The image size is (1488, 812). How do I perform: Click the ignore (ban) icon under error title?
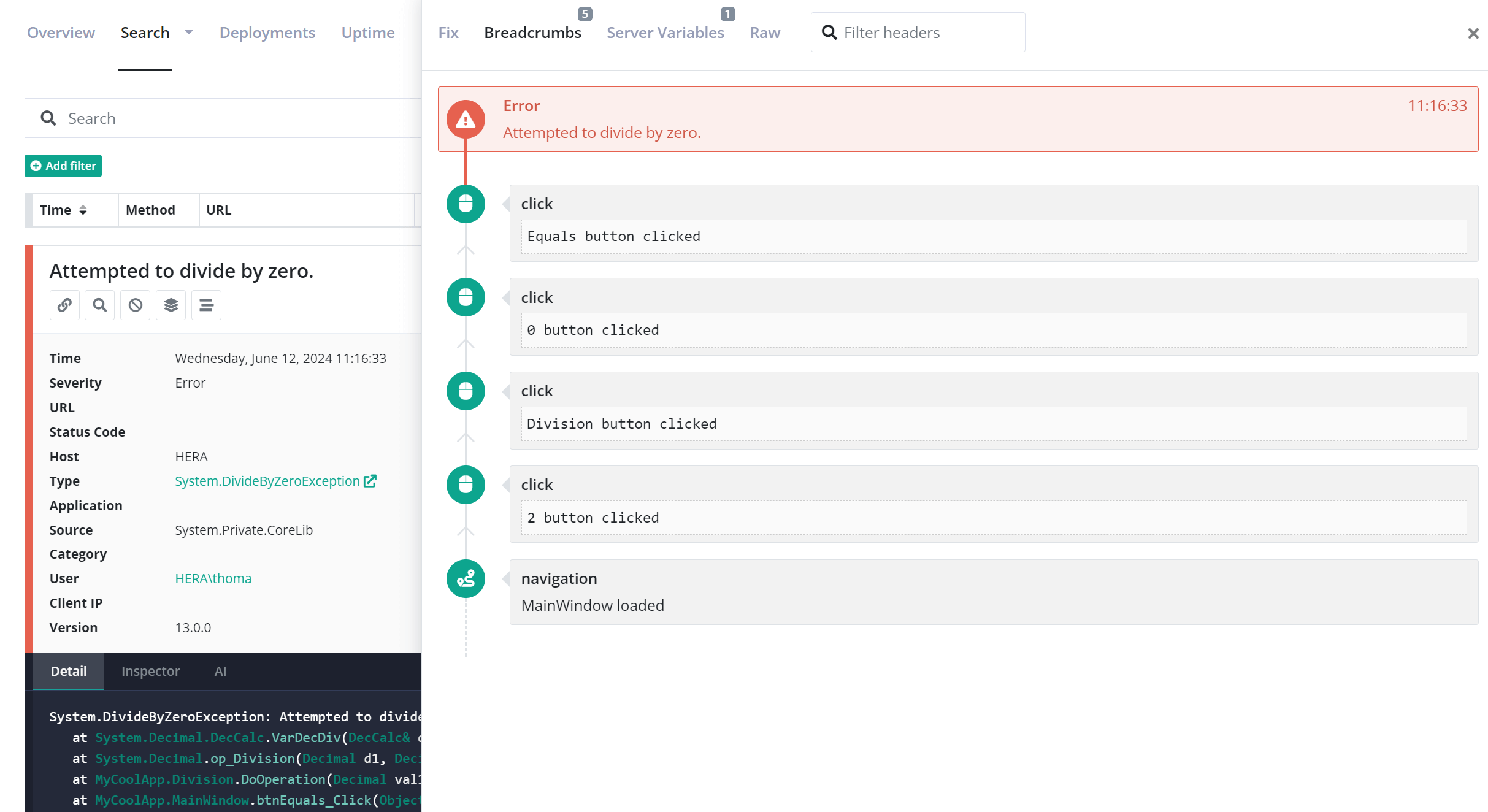click(136, 305)
